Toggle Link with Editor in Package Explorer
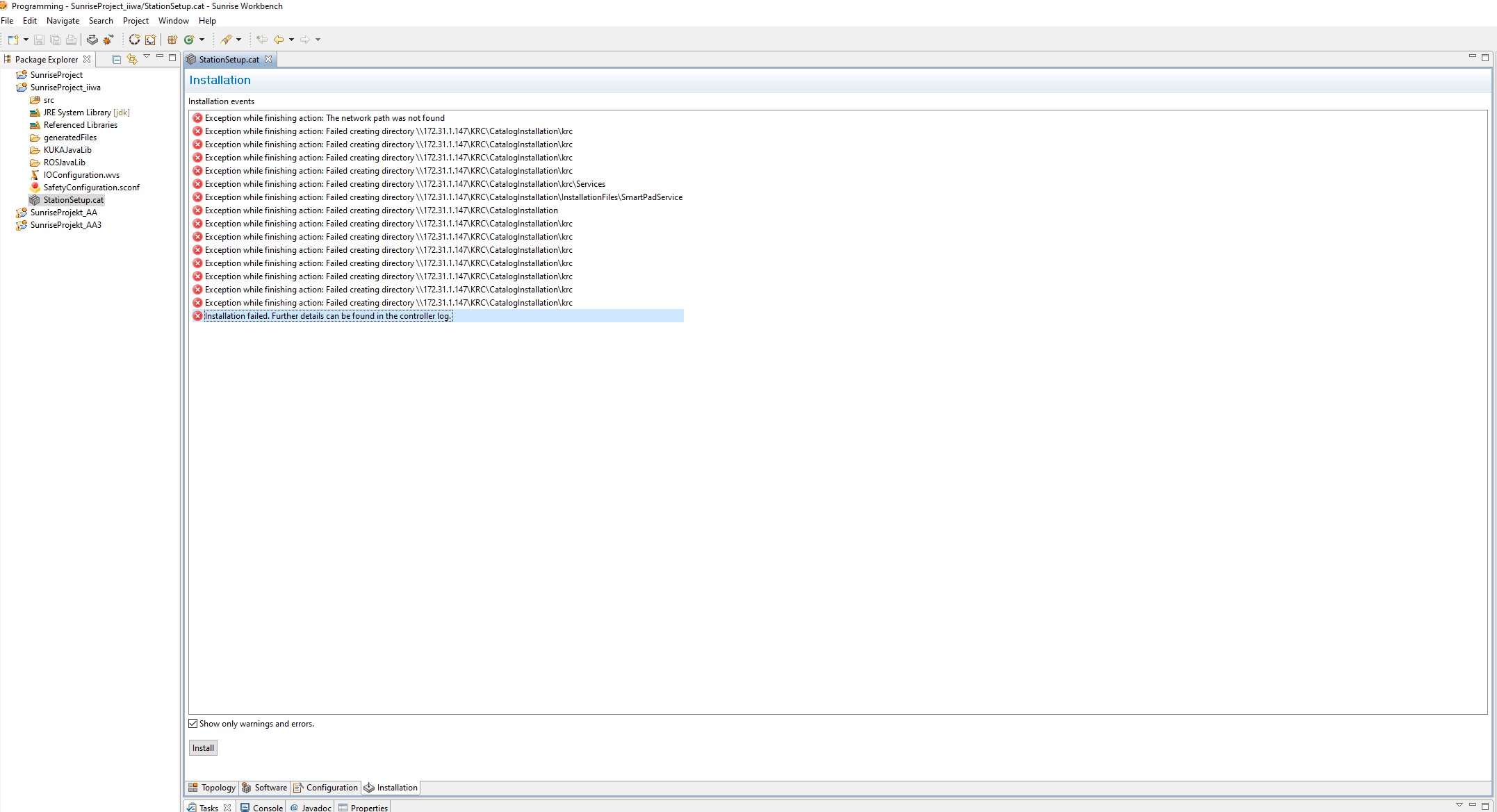Screen dimensions: 1497x812 131,59
